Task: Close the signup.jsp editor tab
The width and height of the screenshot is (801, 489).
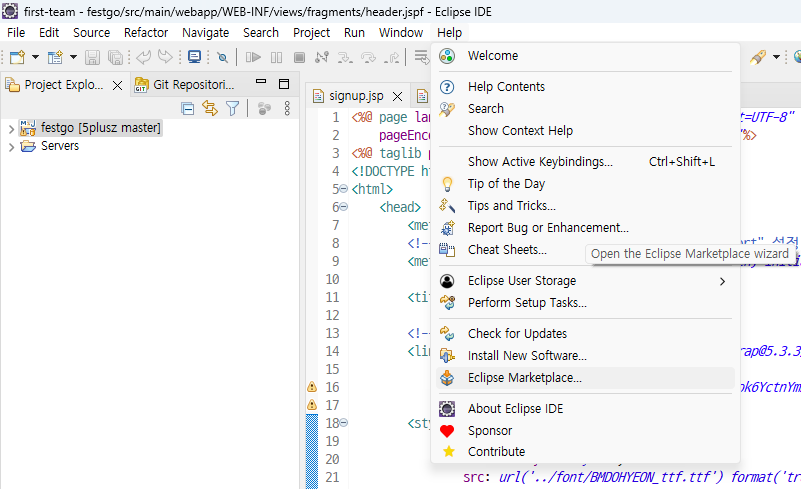Action: (x=397, y=96)
